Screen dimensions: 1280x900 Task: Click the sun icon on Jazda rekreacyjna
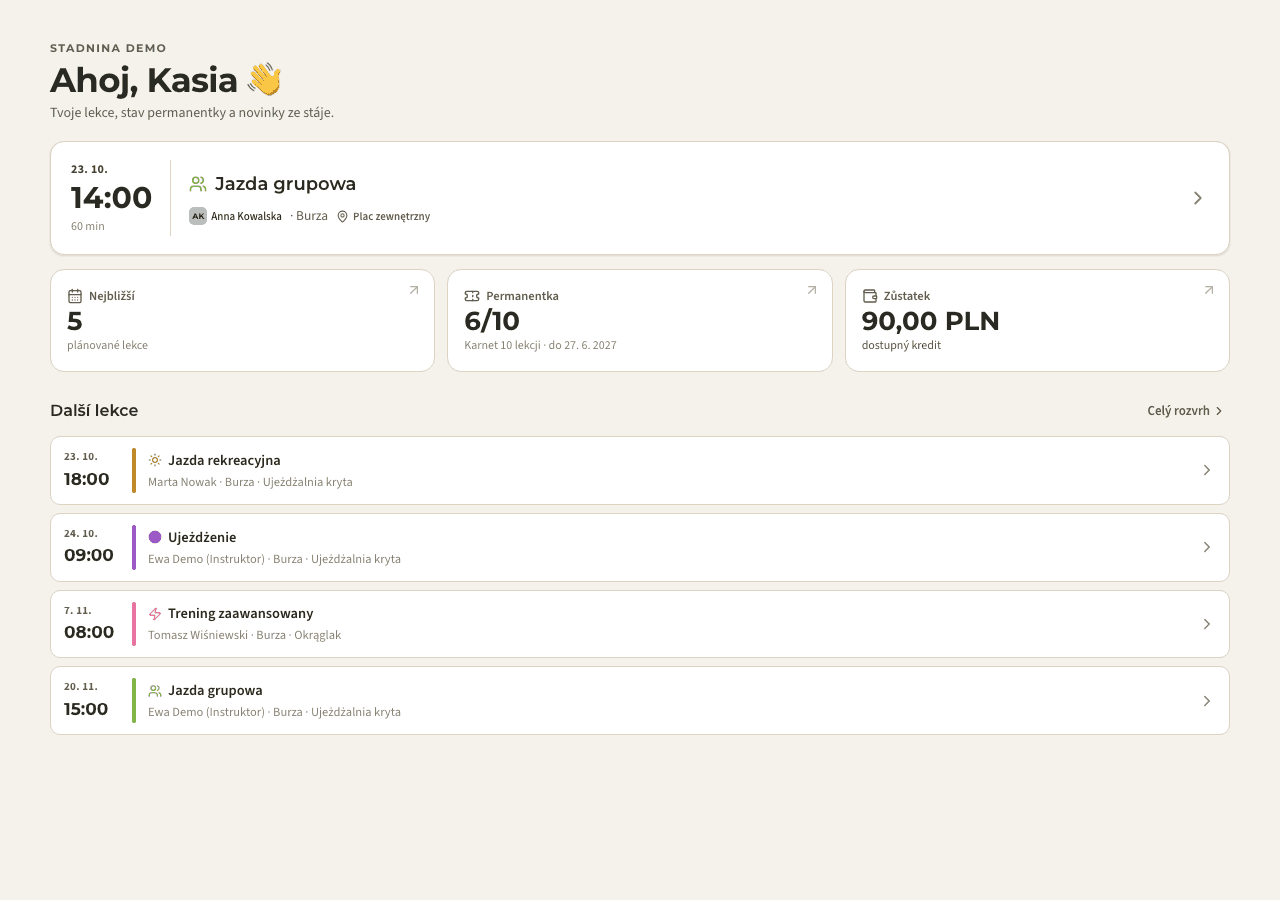point(155,460)
